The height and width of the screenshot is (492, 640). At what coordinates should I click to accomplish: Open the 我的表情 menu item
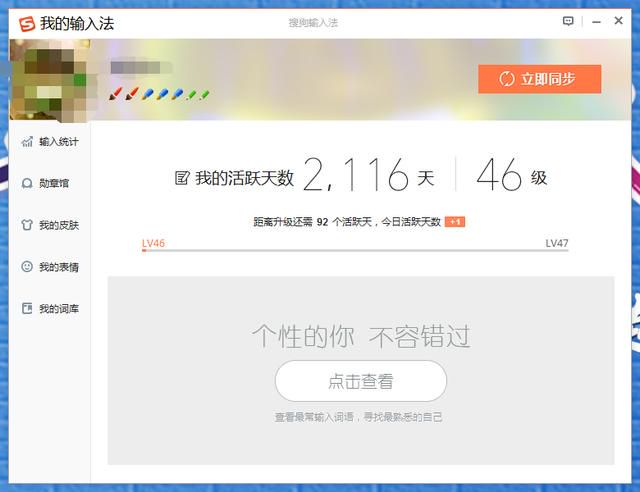tap(50, 267)
